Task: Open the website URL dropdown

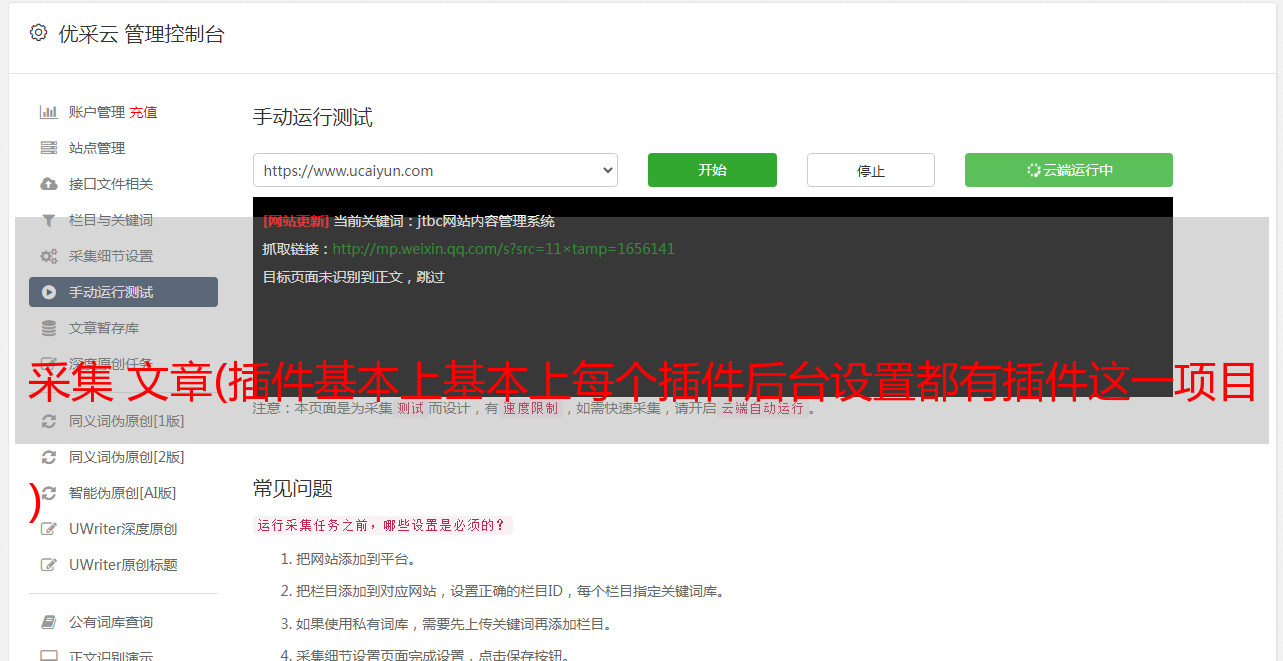Action: click(435, 170)
